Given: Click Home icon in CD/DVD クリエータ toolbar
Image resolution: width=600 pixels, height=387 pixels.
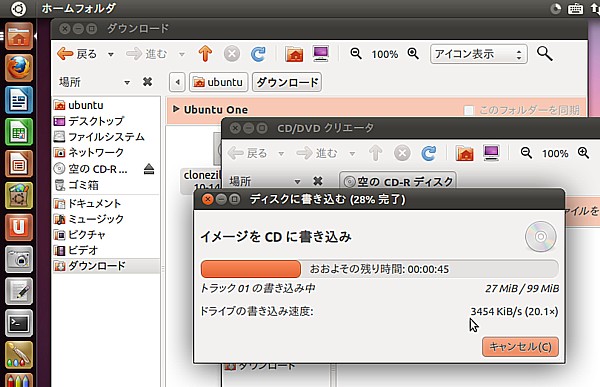Looking at the screenshot, I should click(465, 153).
